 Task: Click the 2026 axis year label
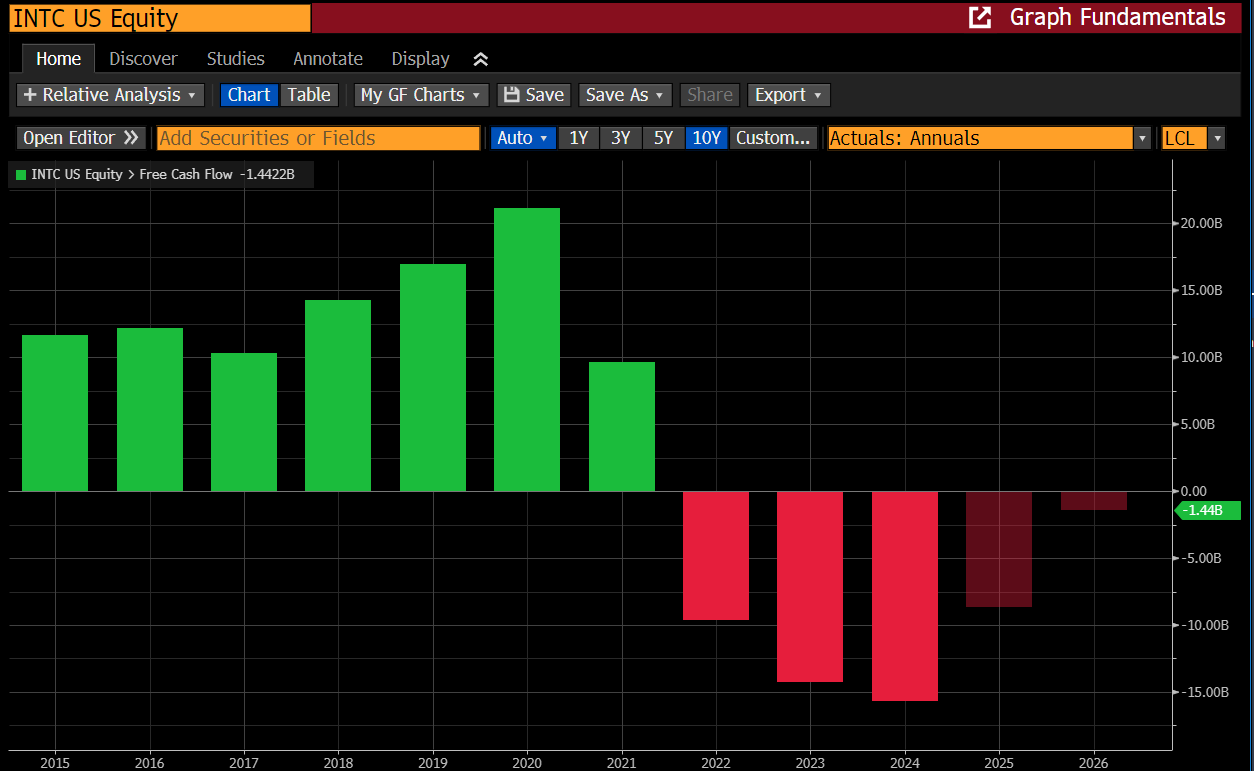point(1094,762)
